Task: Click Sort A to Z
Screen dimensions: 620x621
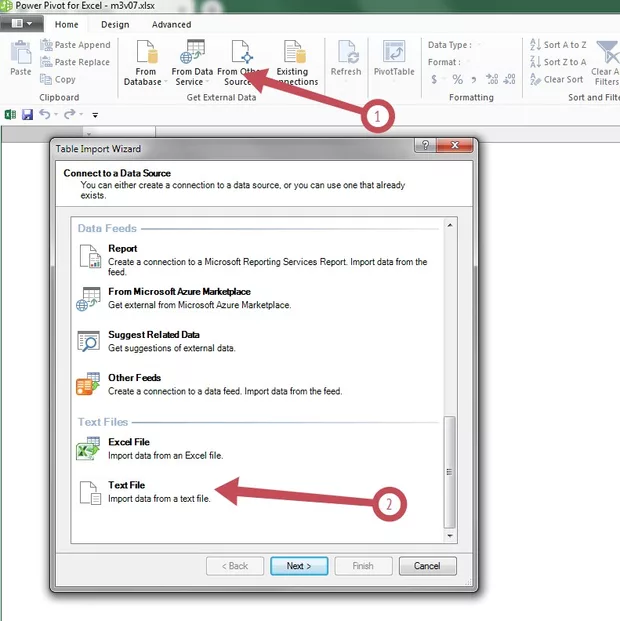Action: pos(558,45)
